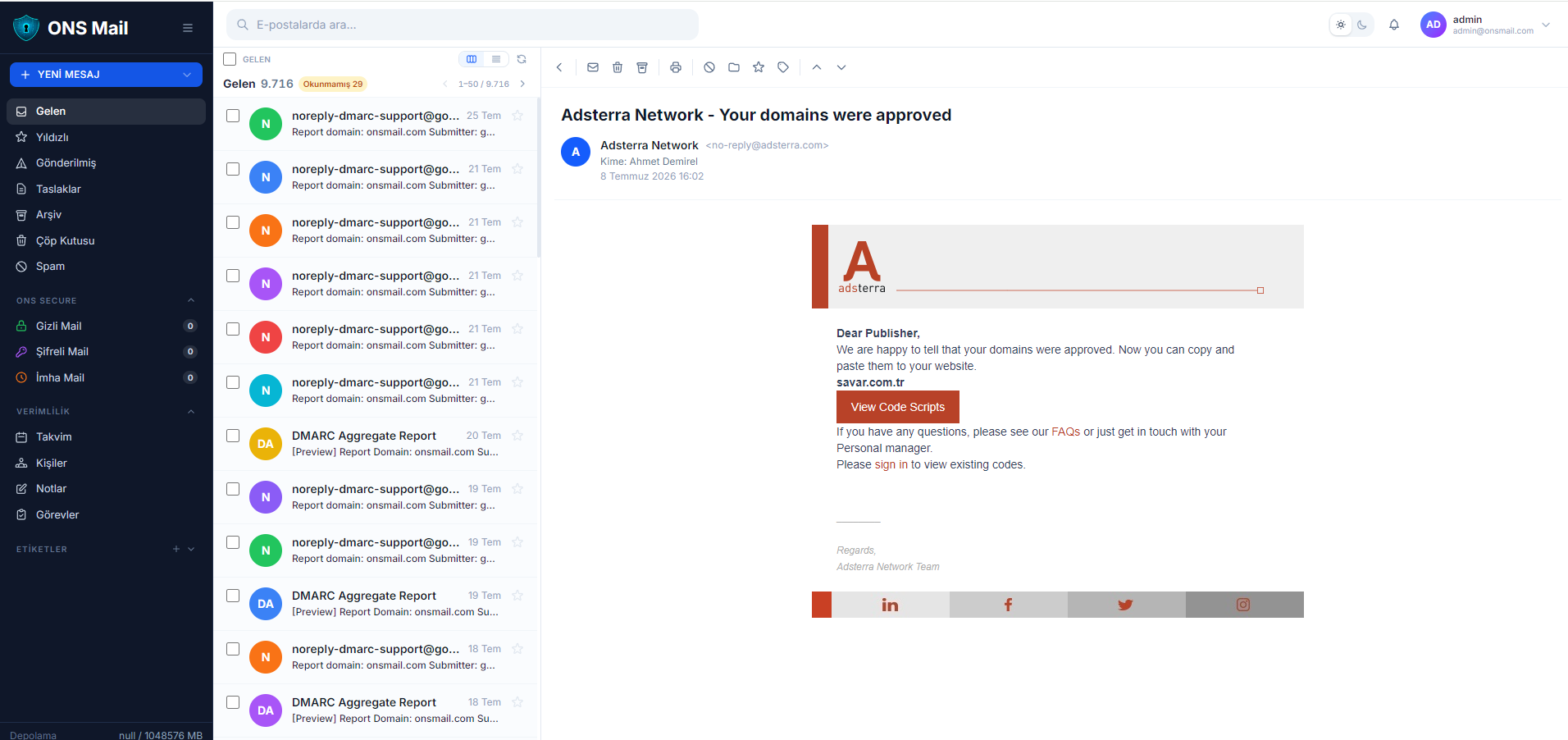This screenshot has height=740, width=1568.
Task: Open Görevler tasks
Action: coord(106,514)
